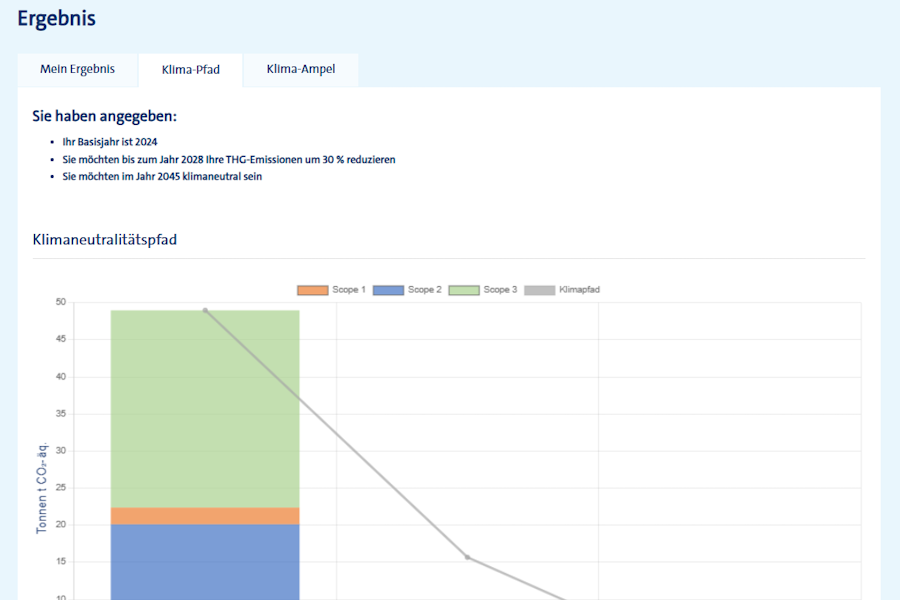The height and width of the screenshot is (600, 900).
Task: Toggle Scope 3 legend green swatch
Action: (464, 290)
